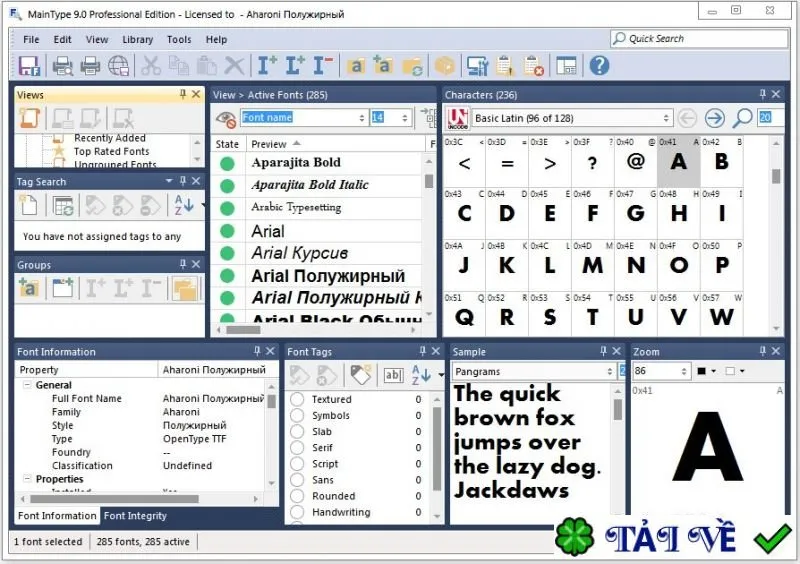
Task: Open Print Preview from the toolbar
Action: [x=63, y=66]
